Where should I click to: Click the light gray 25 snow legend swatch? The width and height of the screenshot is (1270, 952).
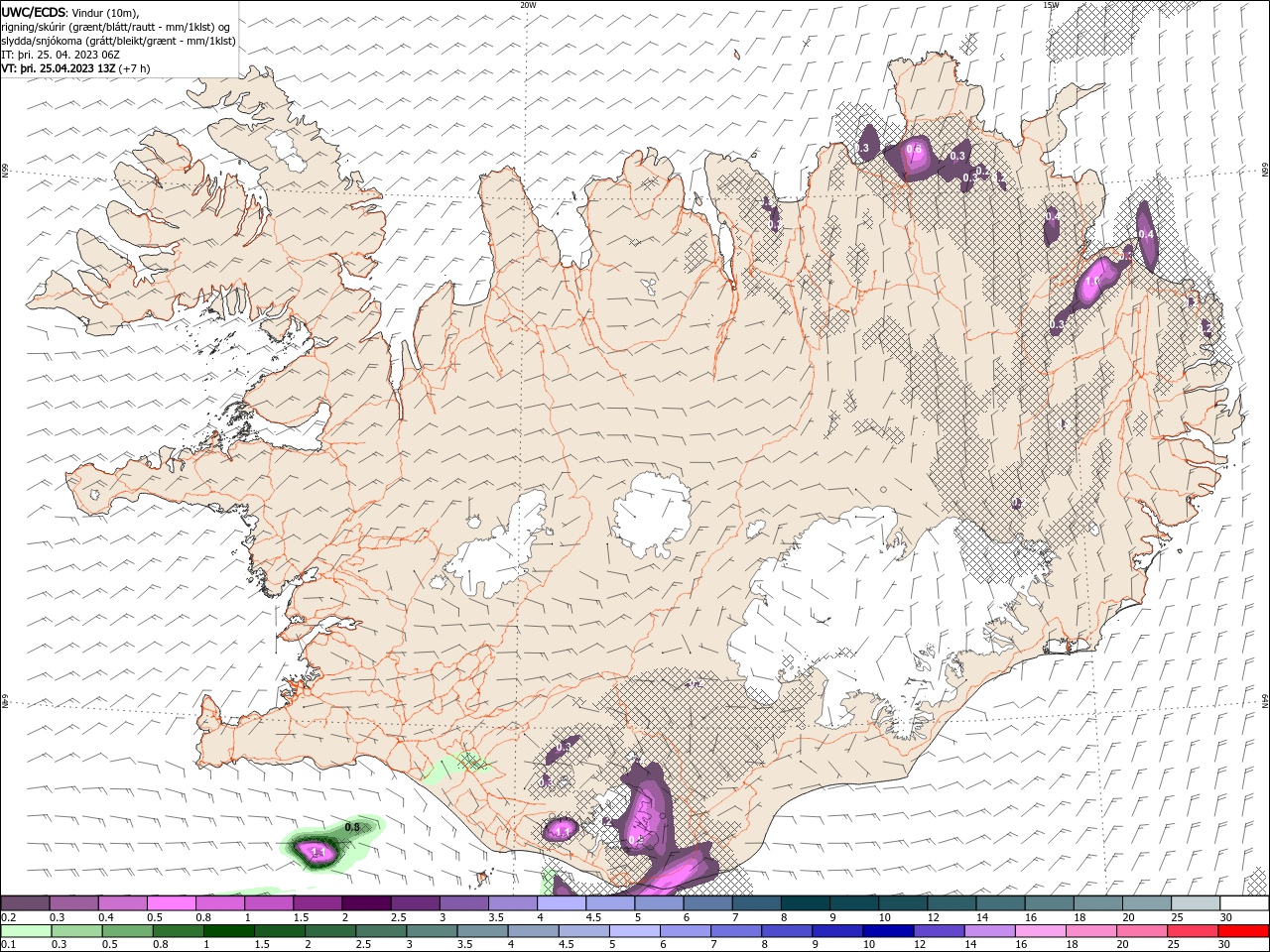click(x=1195, y=903)
